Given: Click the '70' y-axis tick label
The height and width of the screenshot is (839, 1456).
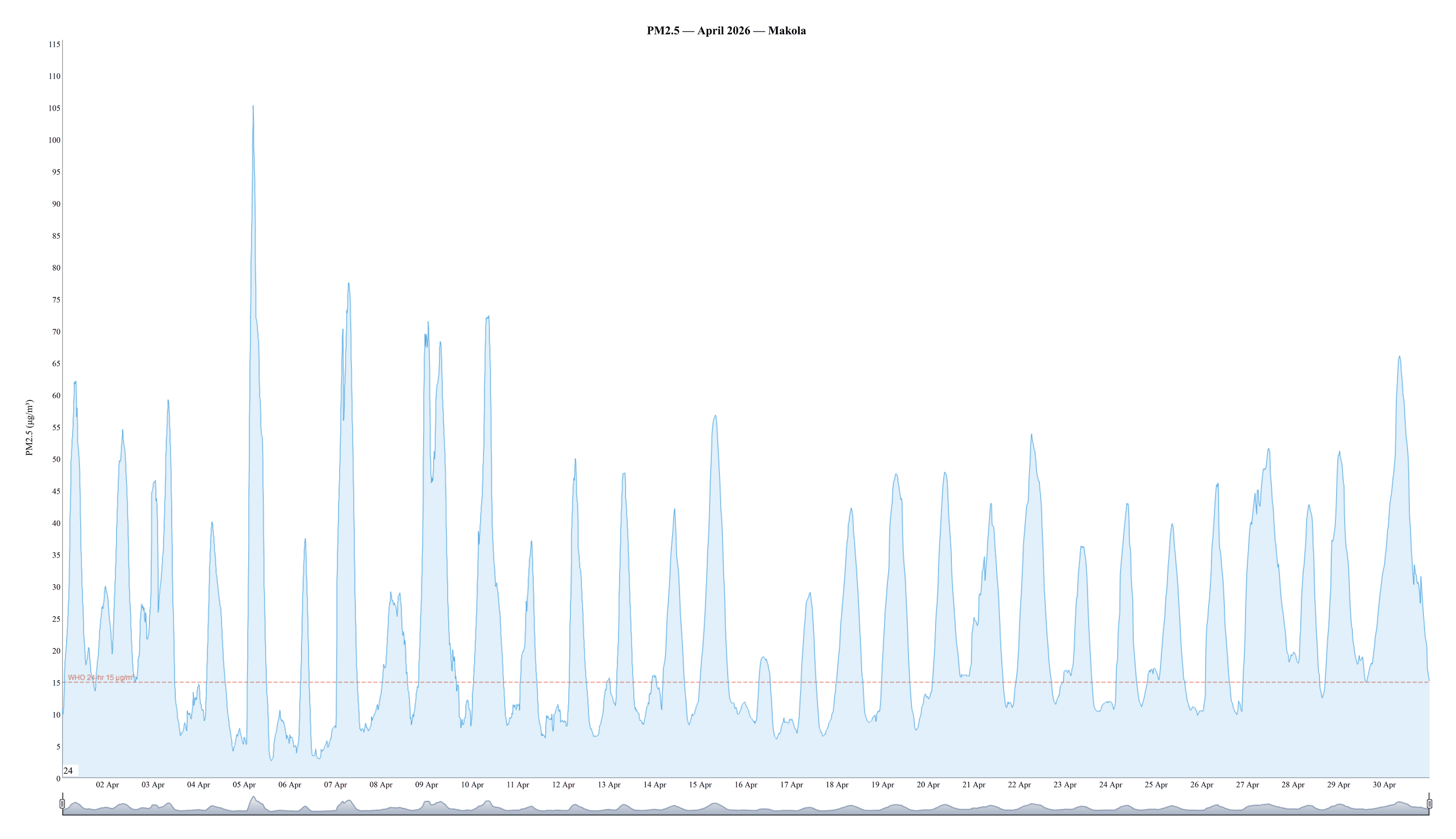Looking at the screenshot, I should click(56, 332).
